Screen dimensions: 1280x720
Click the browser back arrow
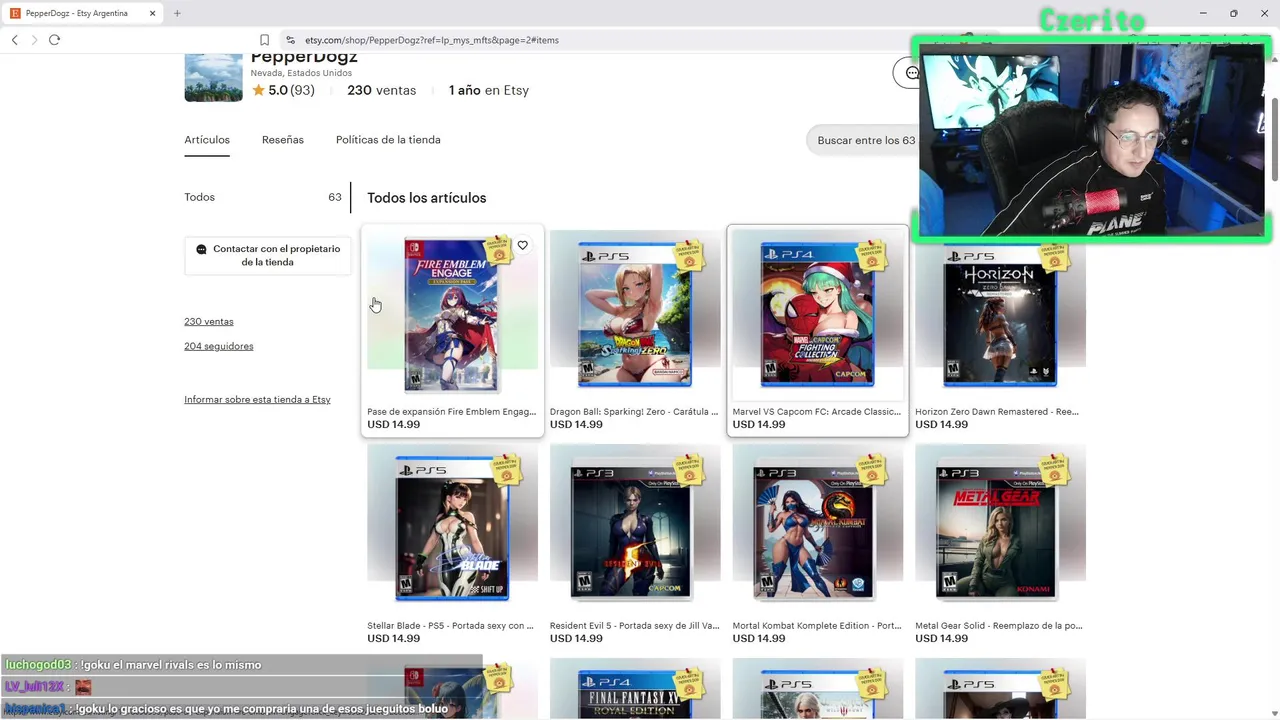tap(15, 40)
